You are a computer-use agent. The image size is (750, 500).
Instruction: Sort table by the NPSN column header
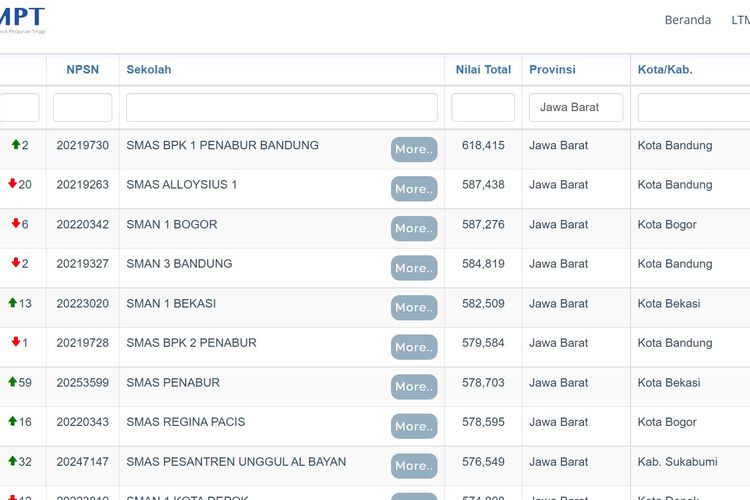83,70
